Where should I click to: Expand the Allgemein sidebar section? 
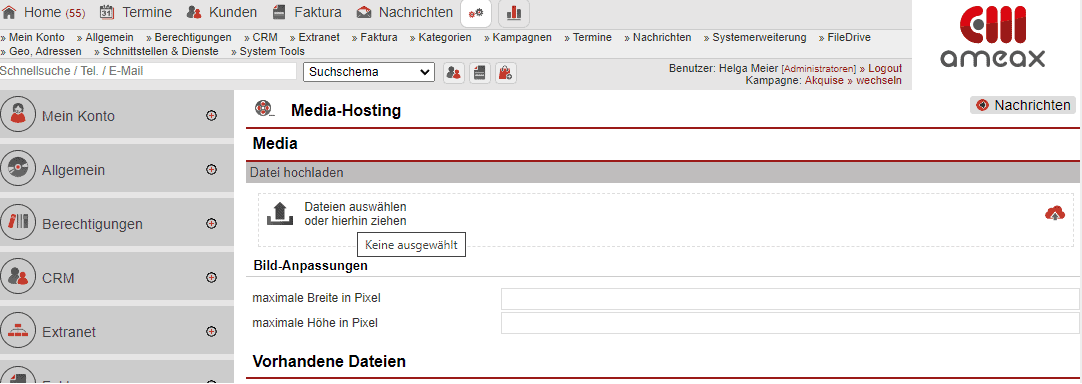(212, 169)
